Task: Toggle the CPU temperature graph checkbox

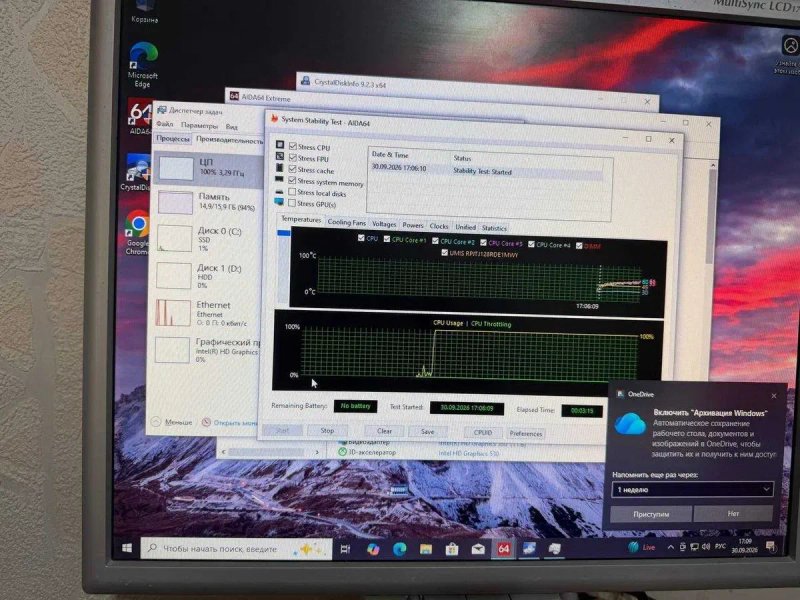Action: 361,238
